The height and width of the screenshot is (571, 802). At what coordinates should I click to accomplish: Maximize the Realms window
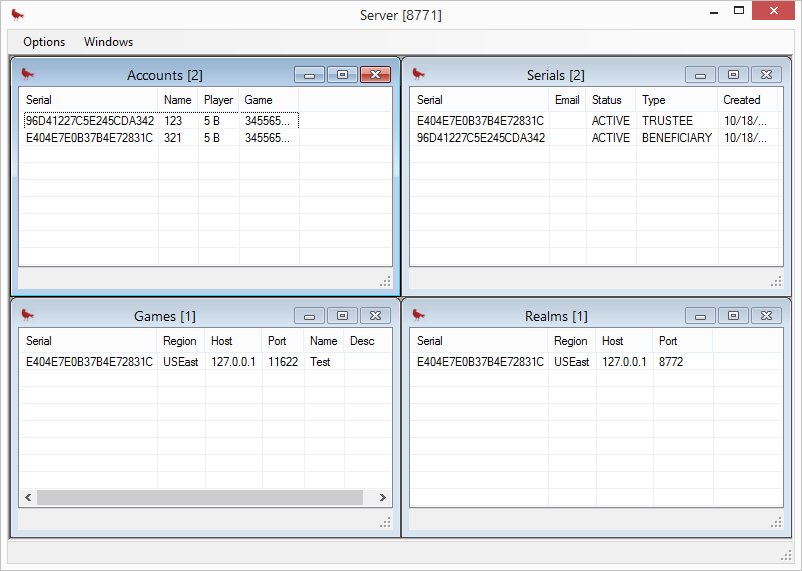(733, 316)
